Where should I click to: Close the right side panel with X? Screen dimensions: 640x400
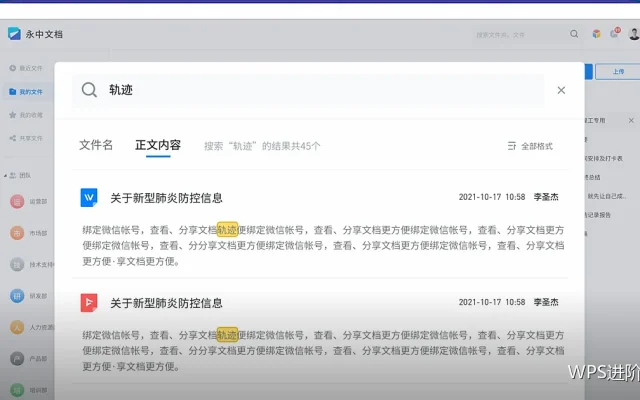[x=631, y=120]
